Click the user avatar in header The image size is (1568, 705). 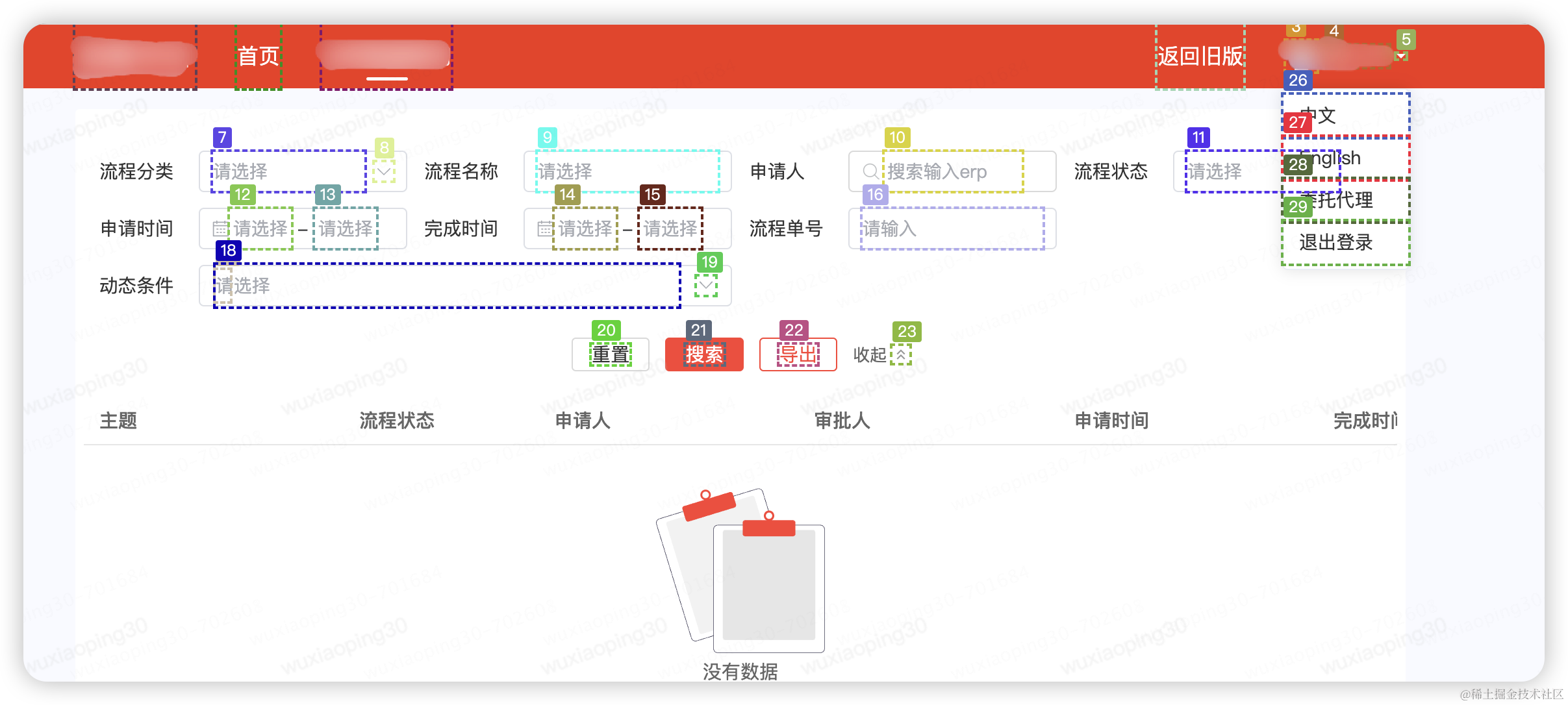(1301, 56)
